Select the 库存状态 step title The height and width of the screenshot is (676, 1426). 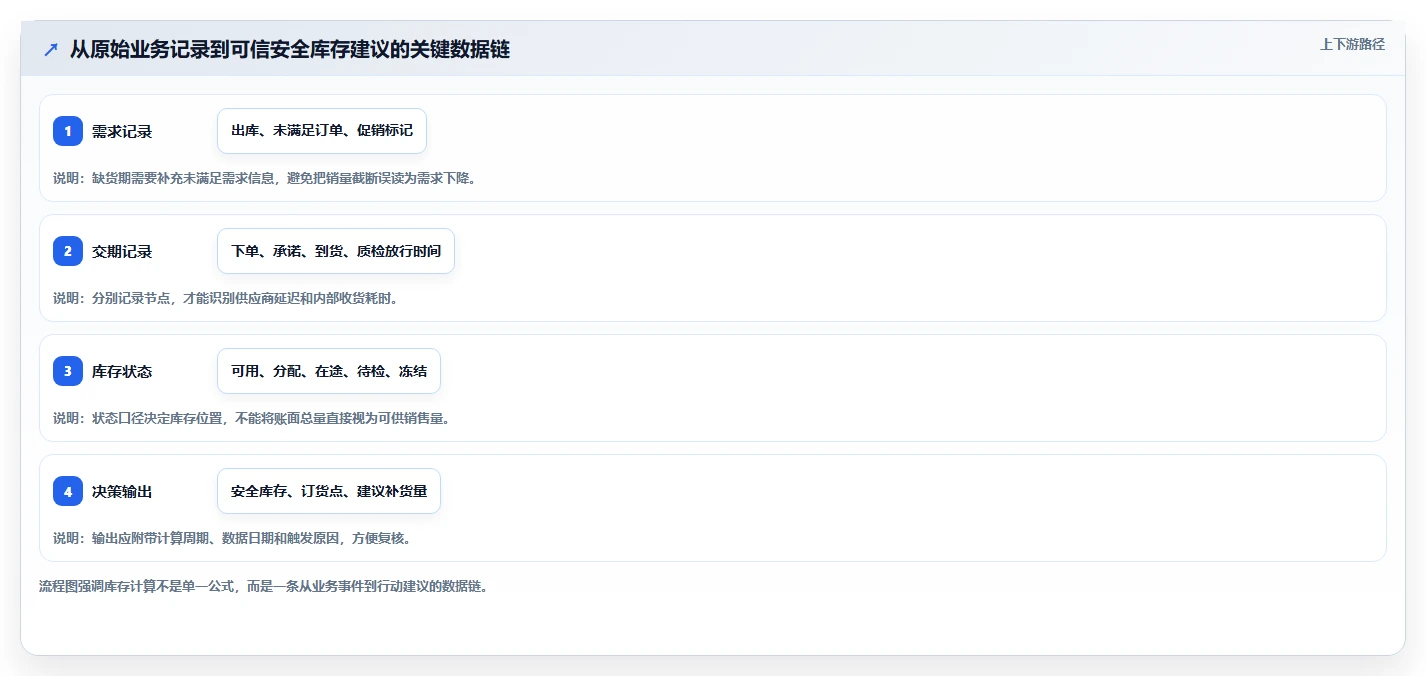pyautogui.click(x=122, y=371)
